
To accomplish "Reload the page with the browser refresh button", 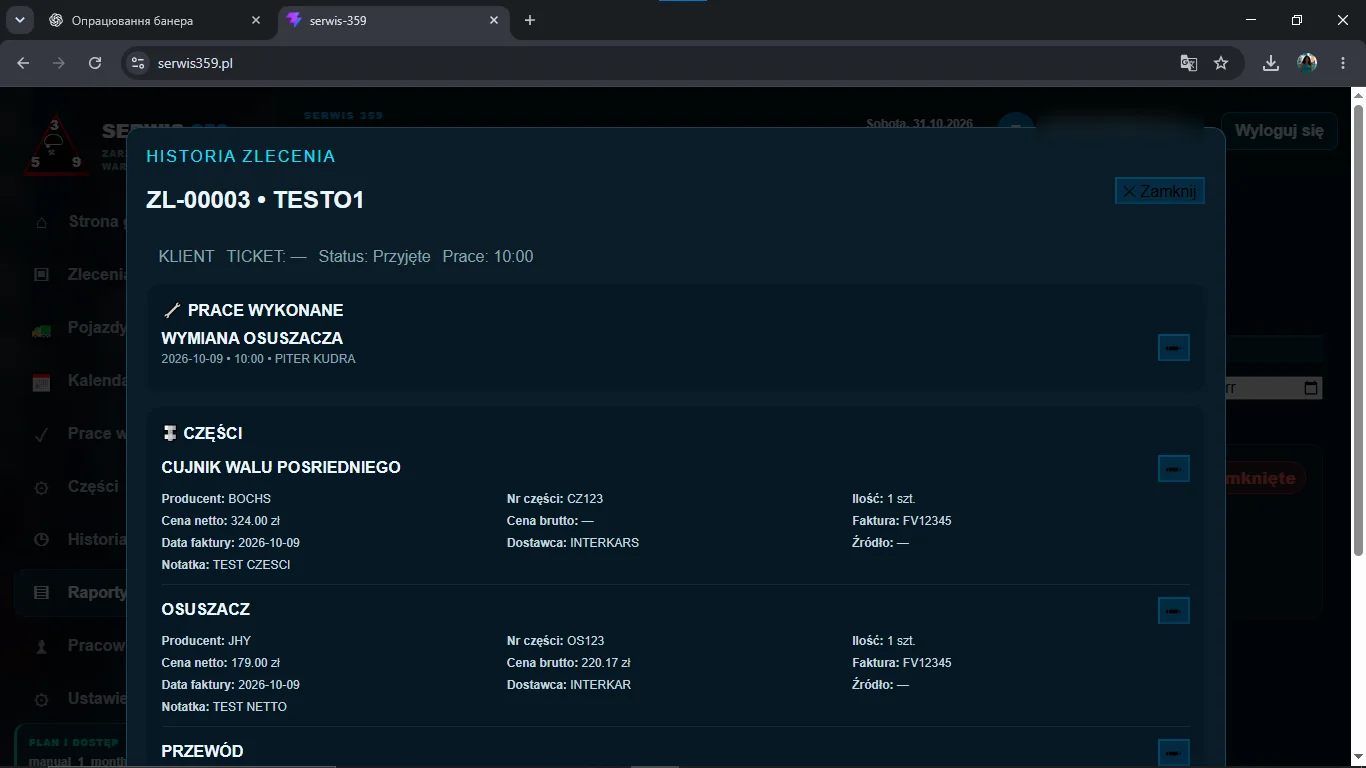I will [95, 63].
